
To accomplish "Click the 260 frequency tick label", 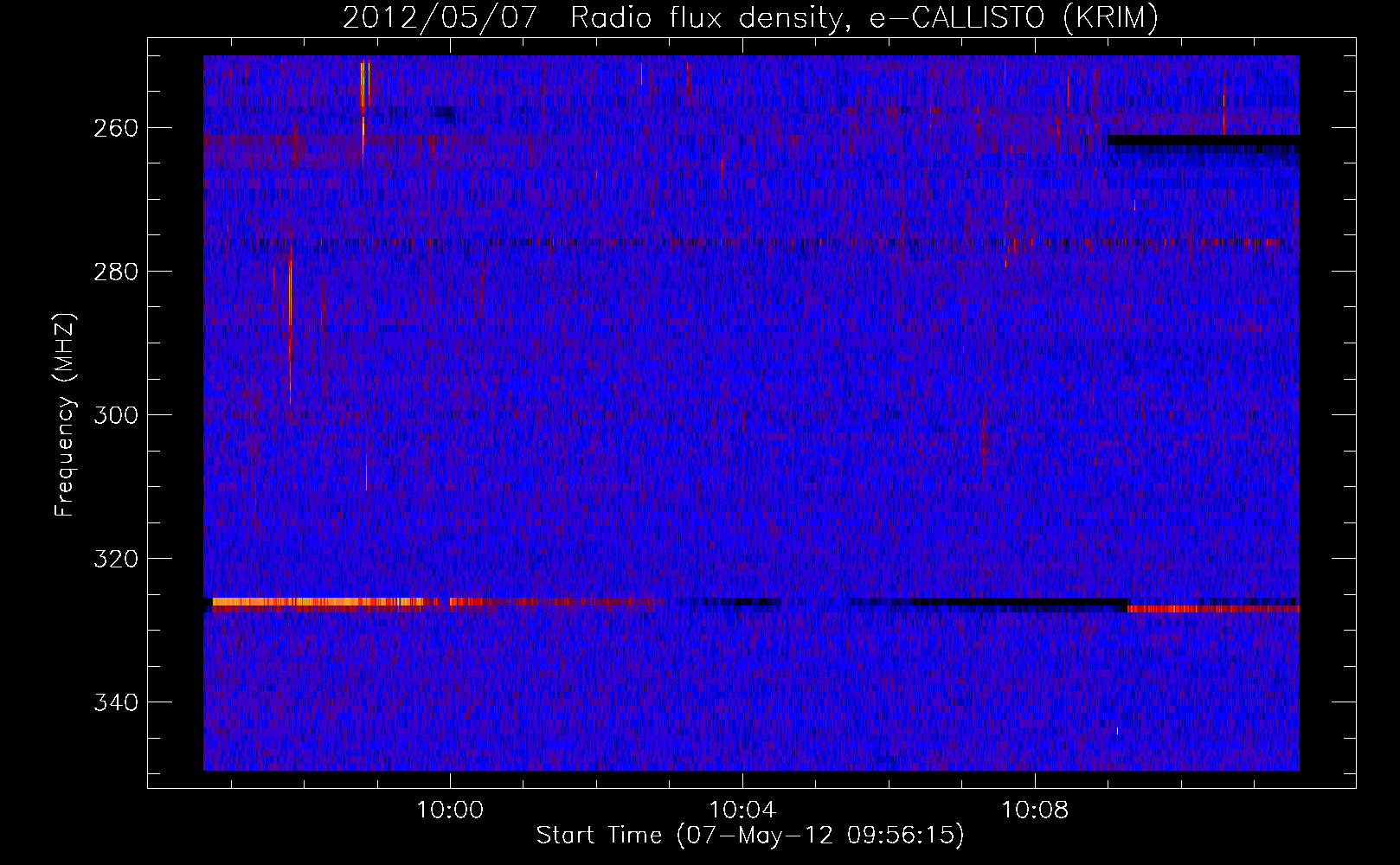I will (116, 128).
